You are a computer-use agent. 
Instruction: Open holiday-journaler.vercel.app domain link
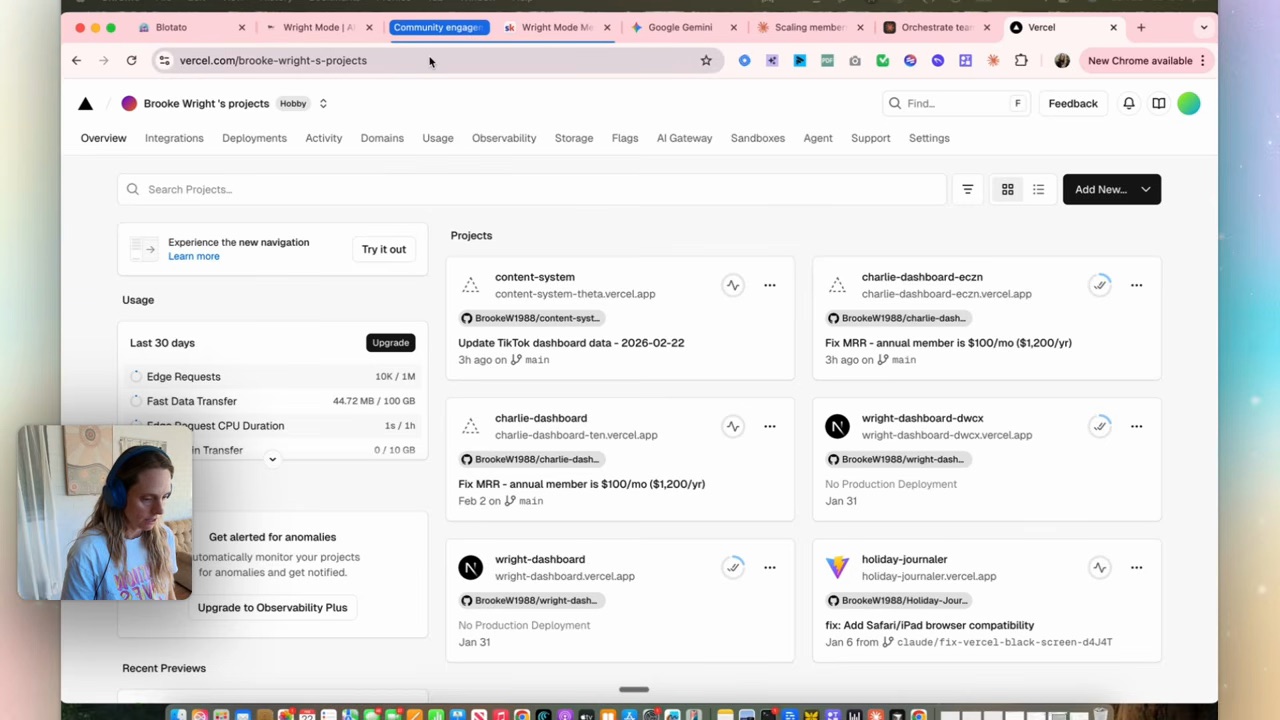click(x=929, y=576)
